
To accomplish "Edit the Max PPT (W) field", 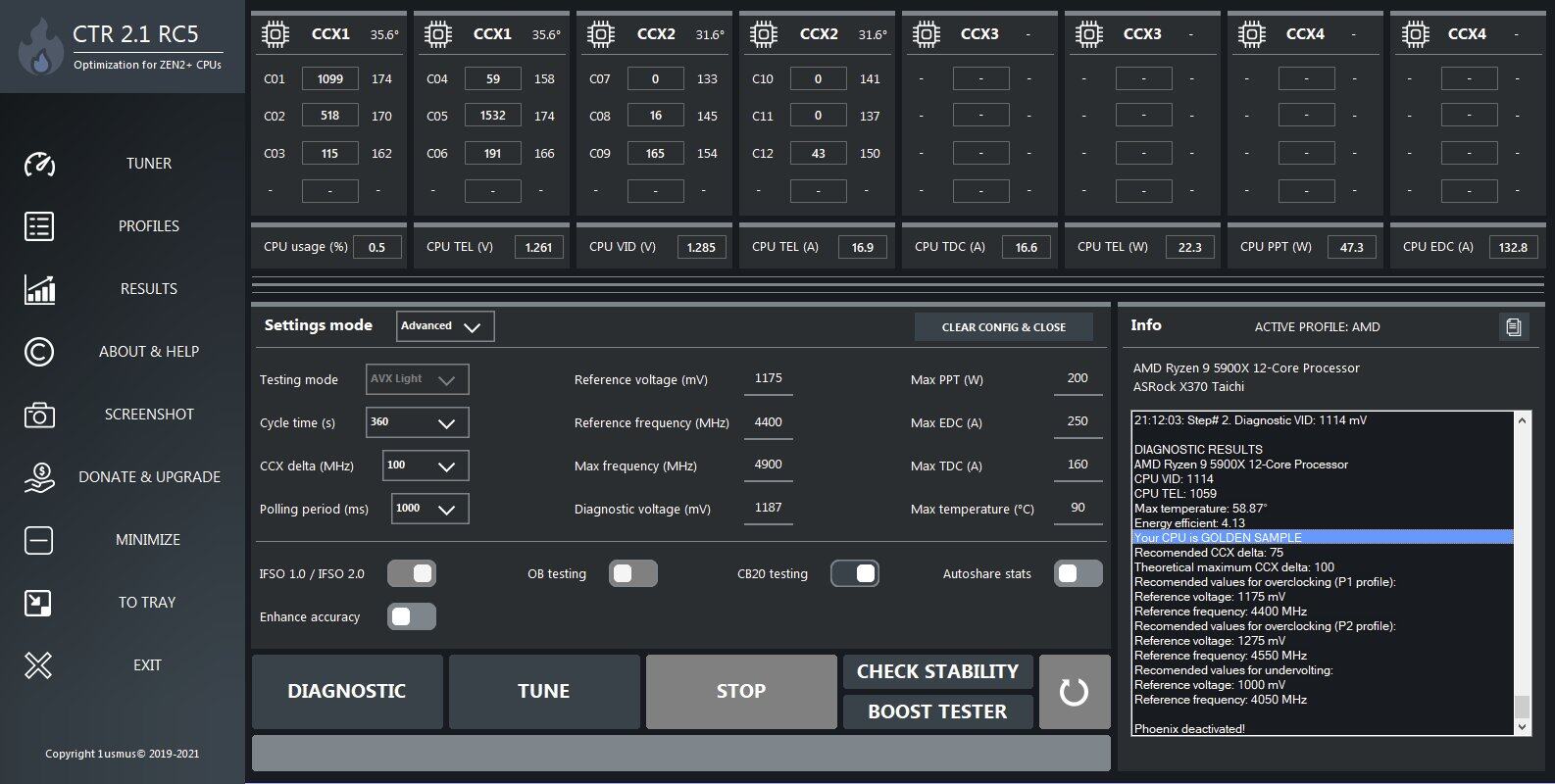I will point(1078,379).
